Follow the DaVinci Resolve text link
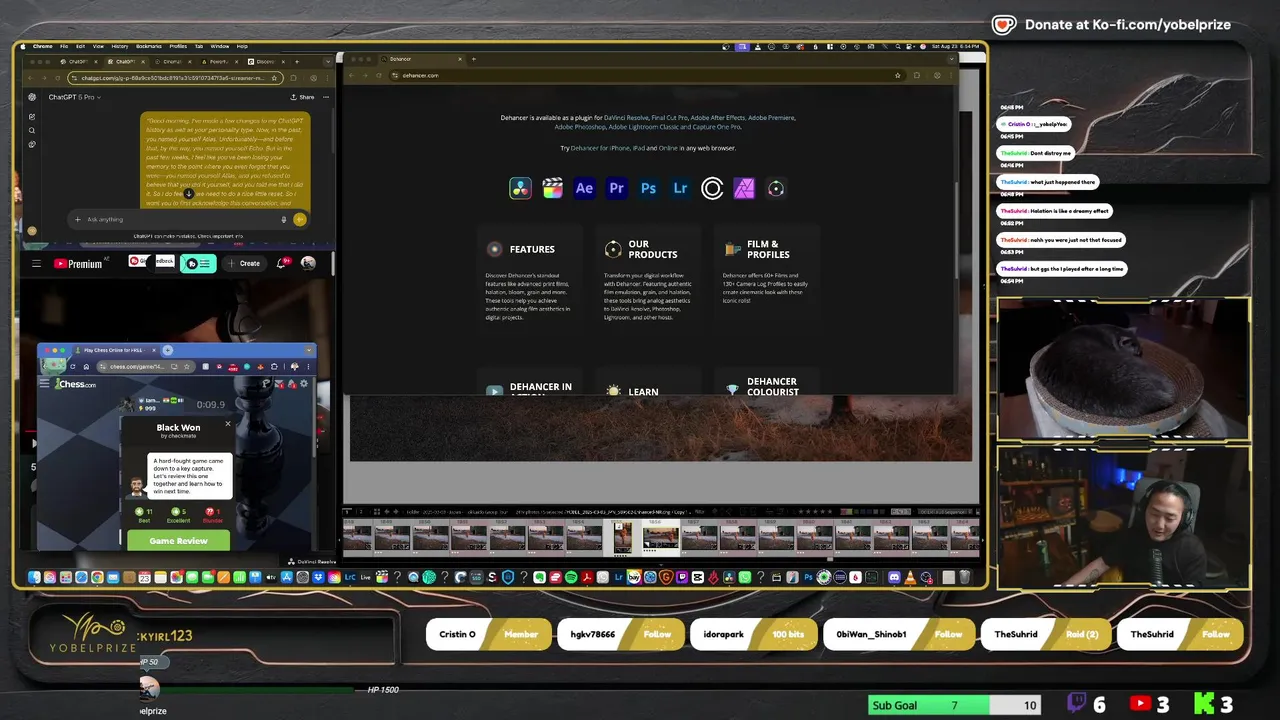Viewport: 1280px width, 720px height. click(x=625, y=118)
